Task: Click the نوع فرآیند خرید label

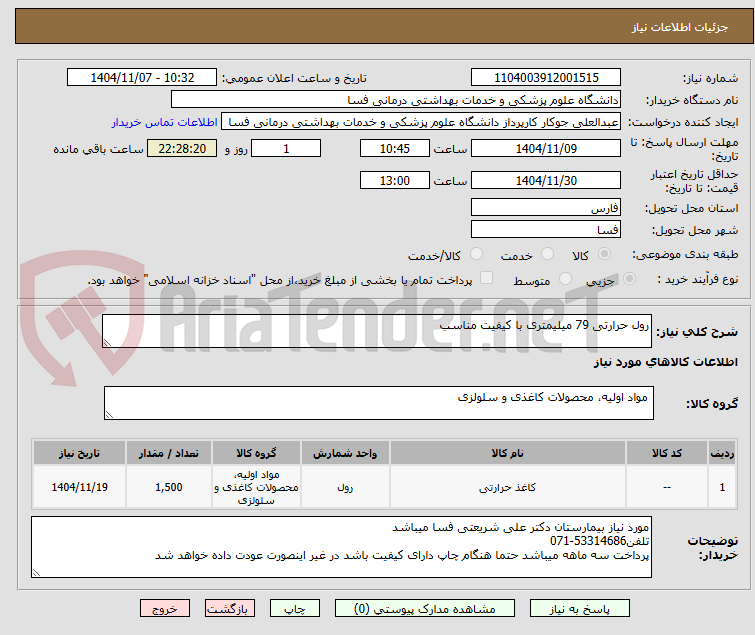Action: pyautogui.click(x=698, y=279)
